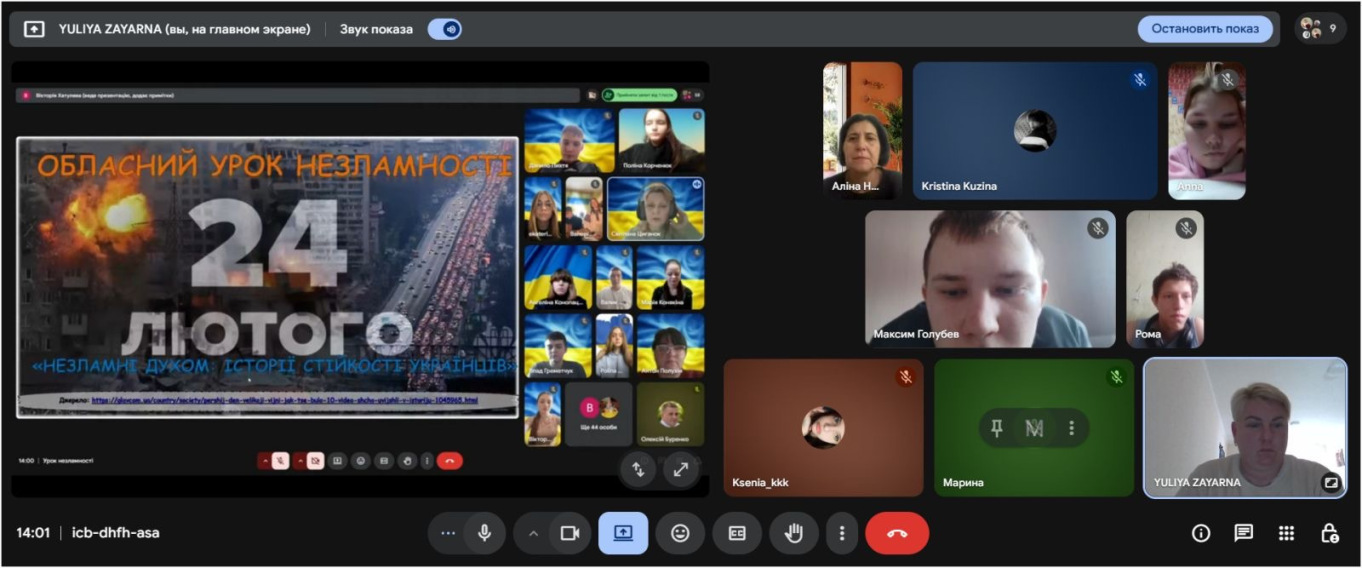1362x568 pixels.
Task: Open the three-dot menu on Марина's tile
Action: pos(1071,428)
